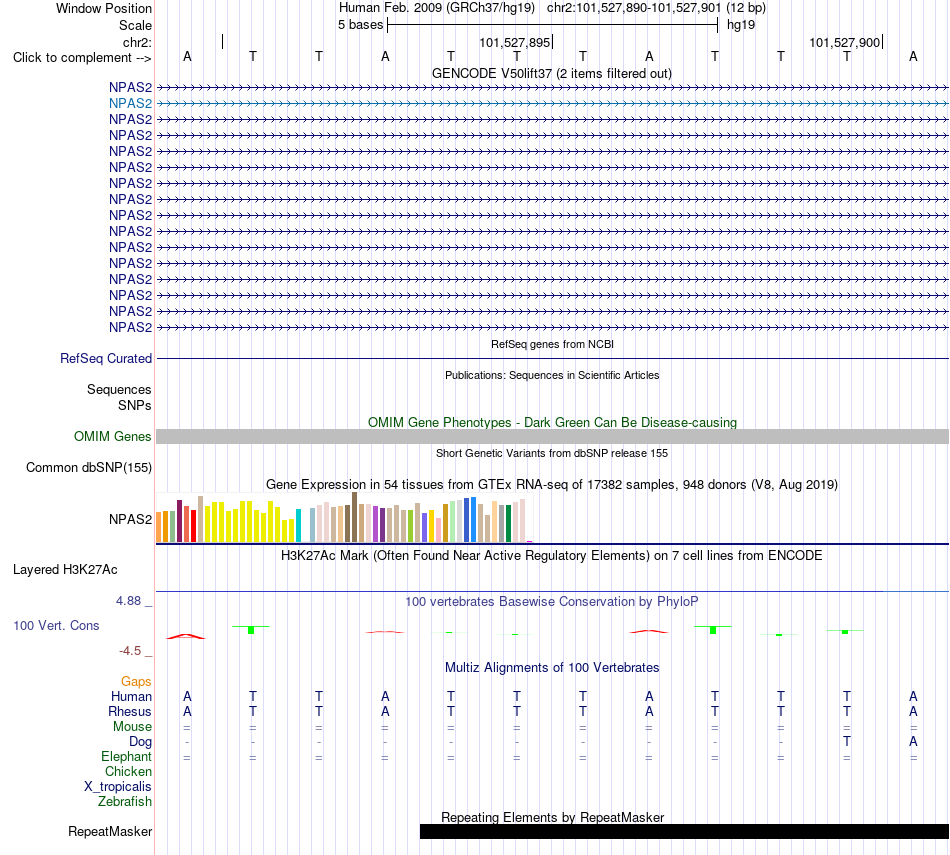
Task: Open the Scale track label
Action: [135, 25]
